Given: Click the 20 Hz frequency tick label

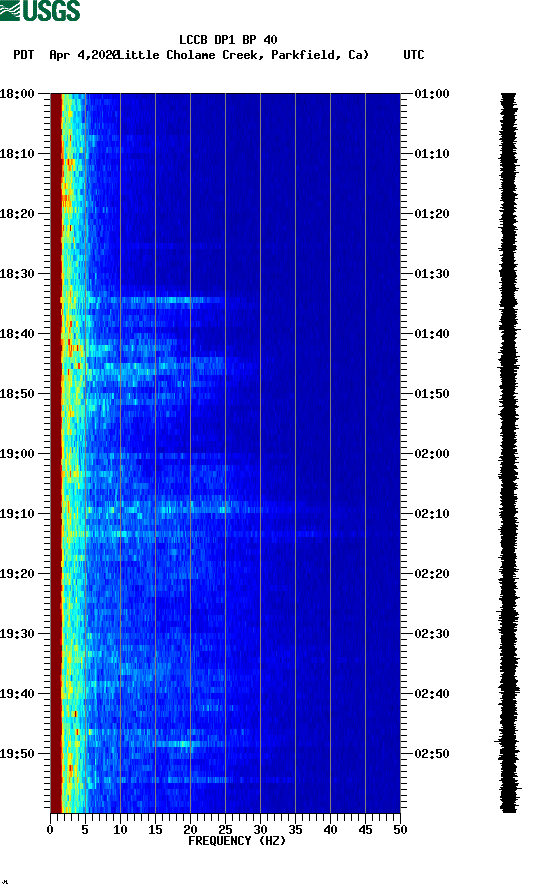Looking at the screenshot, I should coord(190,830).
